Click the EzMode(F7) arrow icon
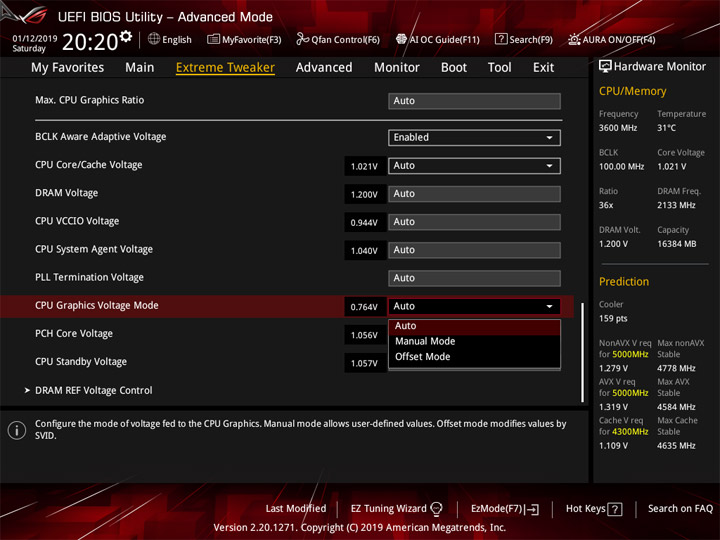This screenshot has height=540, width=720. point(533,509)
